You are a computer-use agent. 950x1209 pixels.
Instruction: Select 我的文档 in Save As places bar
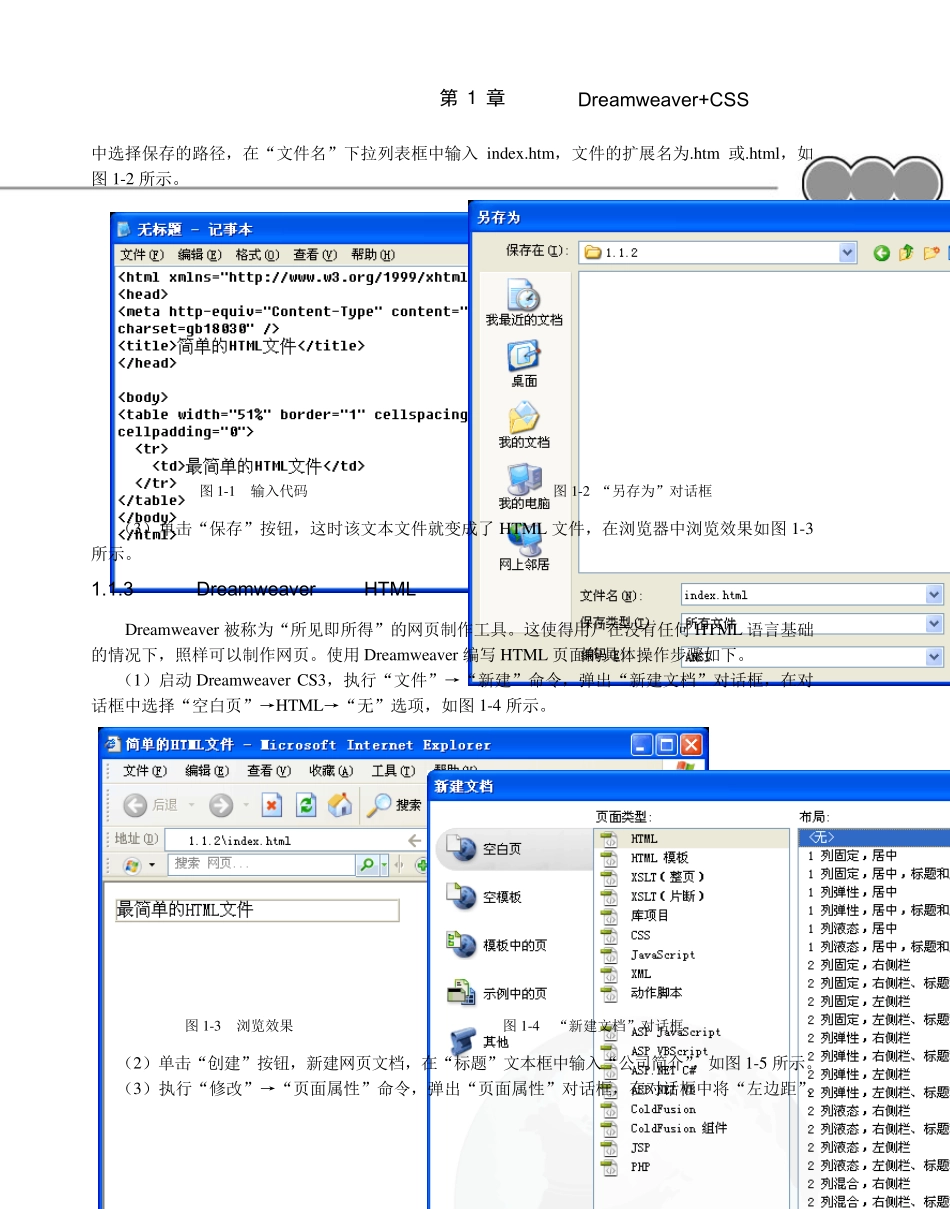(524, 425)
